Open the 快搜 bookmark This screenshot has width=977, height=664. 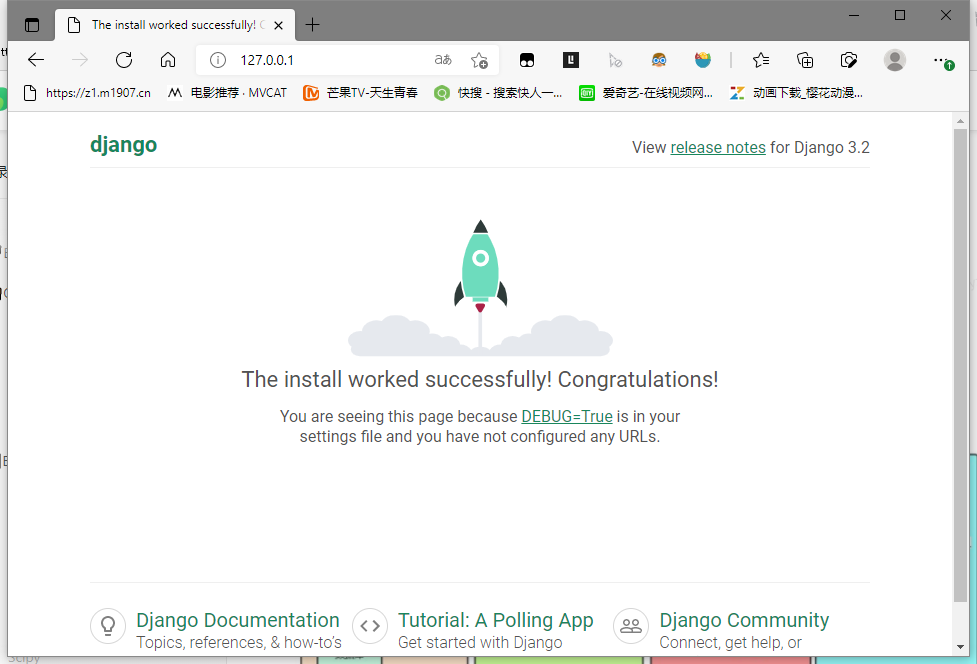point(498,93)
